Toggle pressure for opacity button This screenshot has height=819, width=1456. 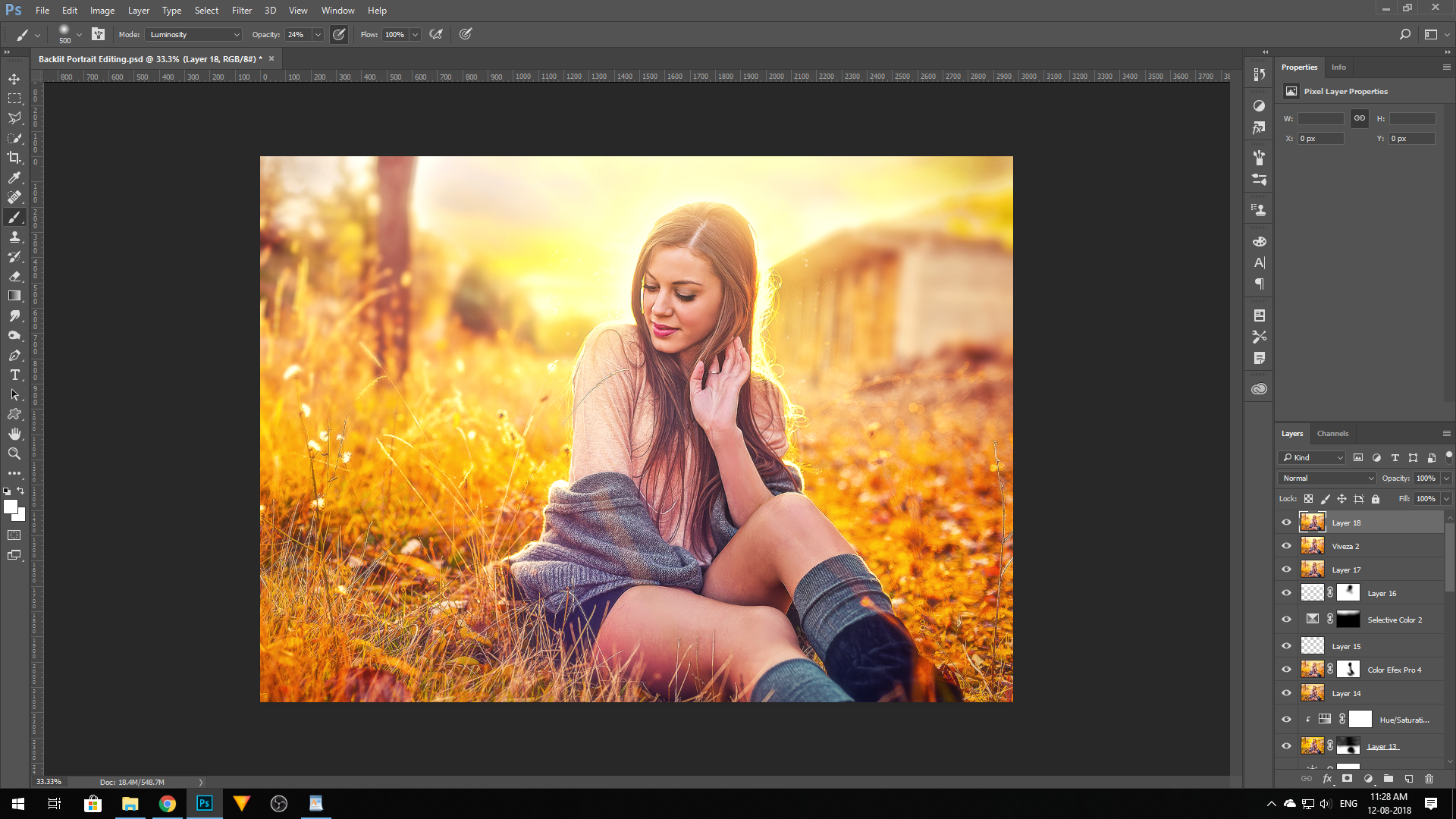339,34
